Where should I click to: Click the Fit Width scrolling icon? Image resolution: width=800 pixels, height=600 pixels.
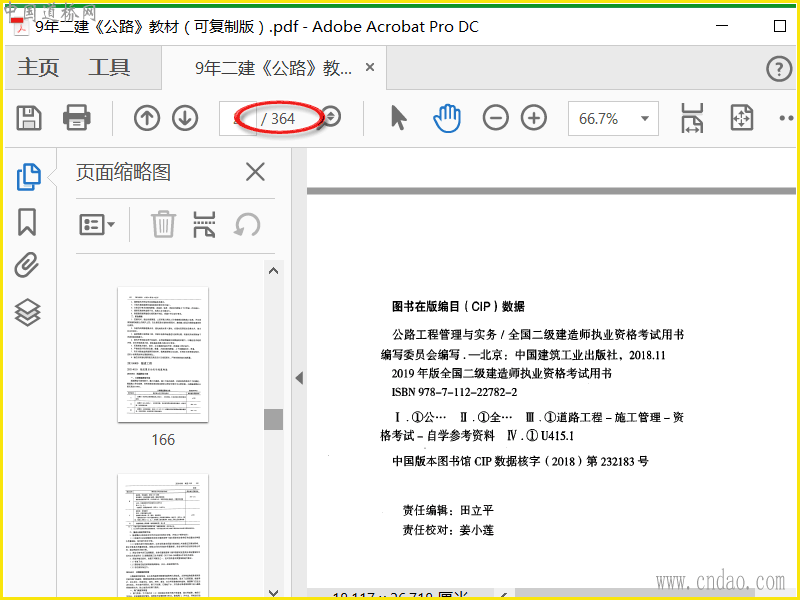tap(692, 118)
